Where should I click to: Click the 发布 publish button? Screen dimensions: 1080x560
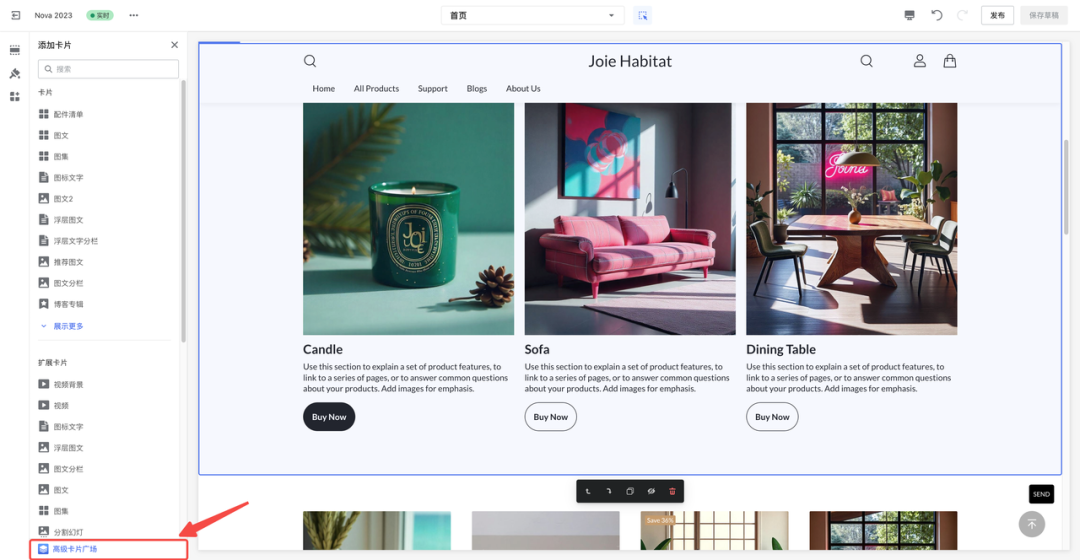click(x=997, y=15)
